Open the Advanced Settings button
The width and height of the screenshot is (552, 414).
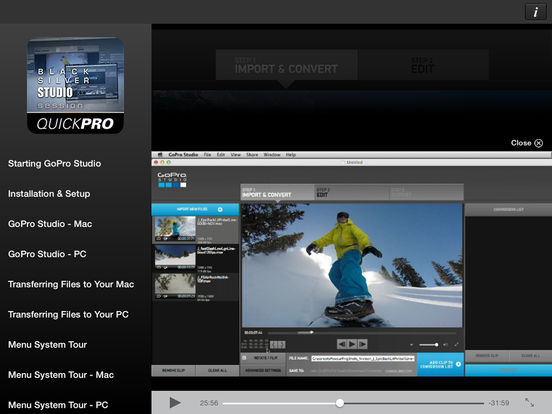(263, 370)
